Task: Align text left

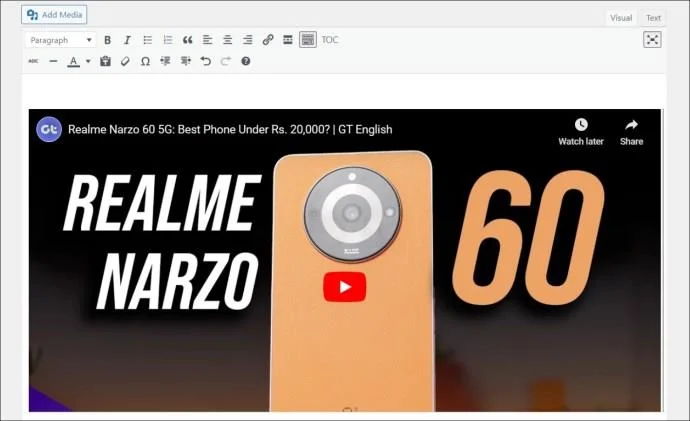Action: click(207, 40)
